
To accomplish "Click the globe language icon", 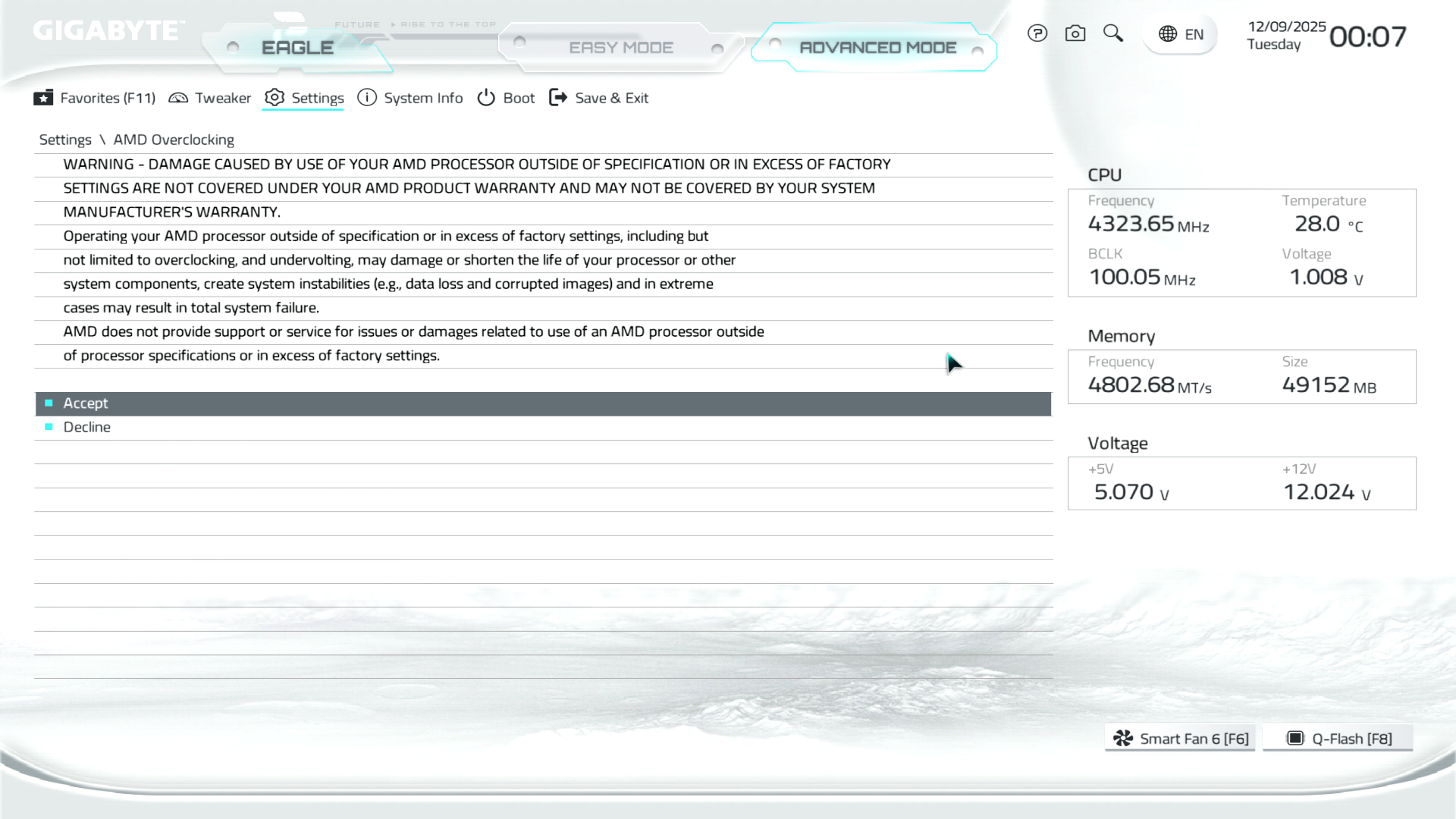I will tap(1168, 34).
